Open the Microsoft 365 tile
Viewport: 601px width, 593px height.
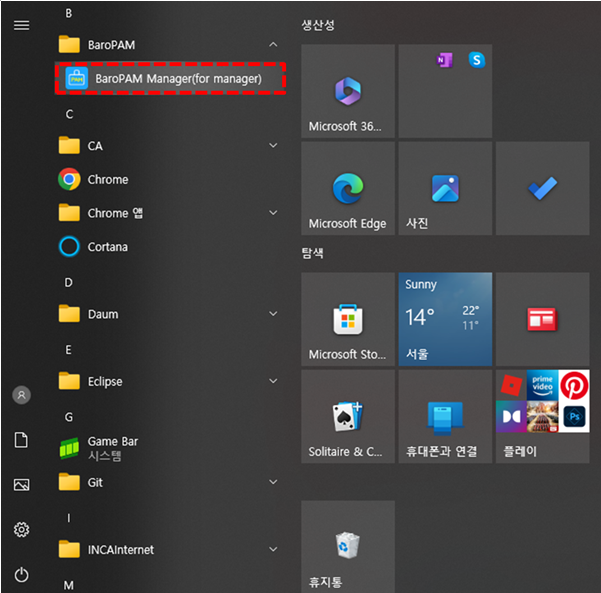tap(348, 91)
